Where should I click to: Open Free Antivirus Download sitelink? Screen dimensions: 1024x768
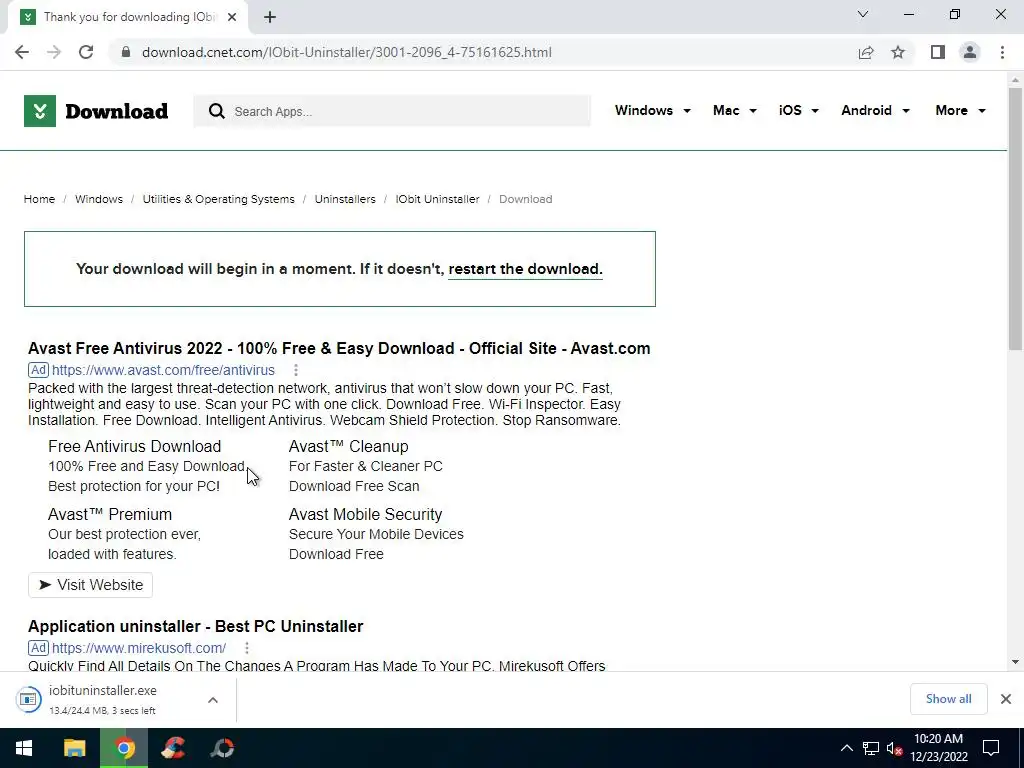point(135,447)
